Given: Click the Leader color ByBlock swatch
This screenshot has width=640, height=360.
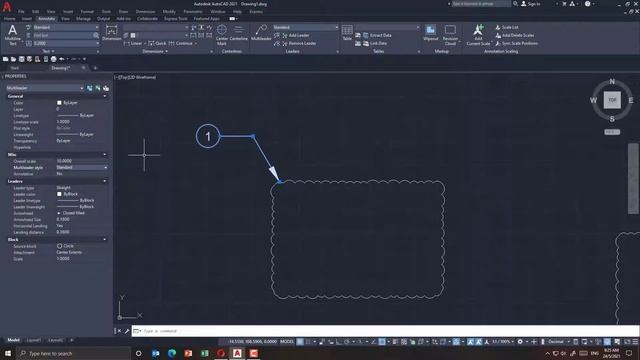Looking at the screenshot, I should (x=59, y=194).
